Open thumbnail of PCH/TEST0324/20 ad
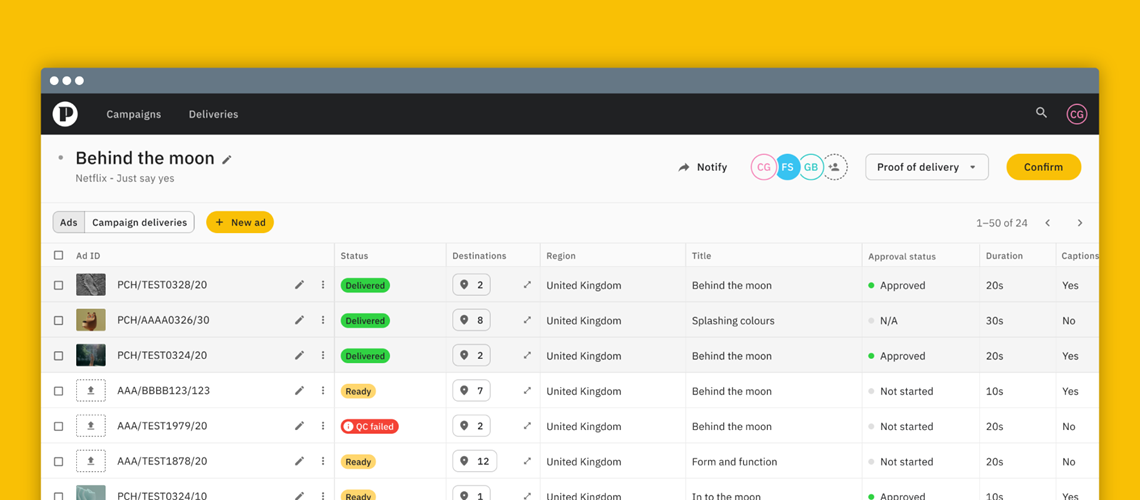Image resolution: width=1140 pixels, height=500 pixels. click(91, 355)
